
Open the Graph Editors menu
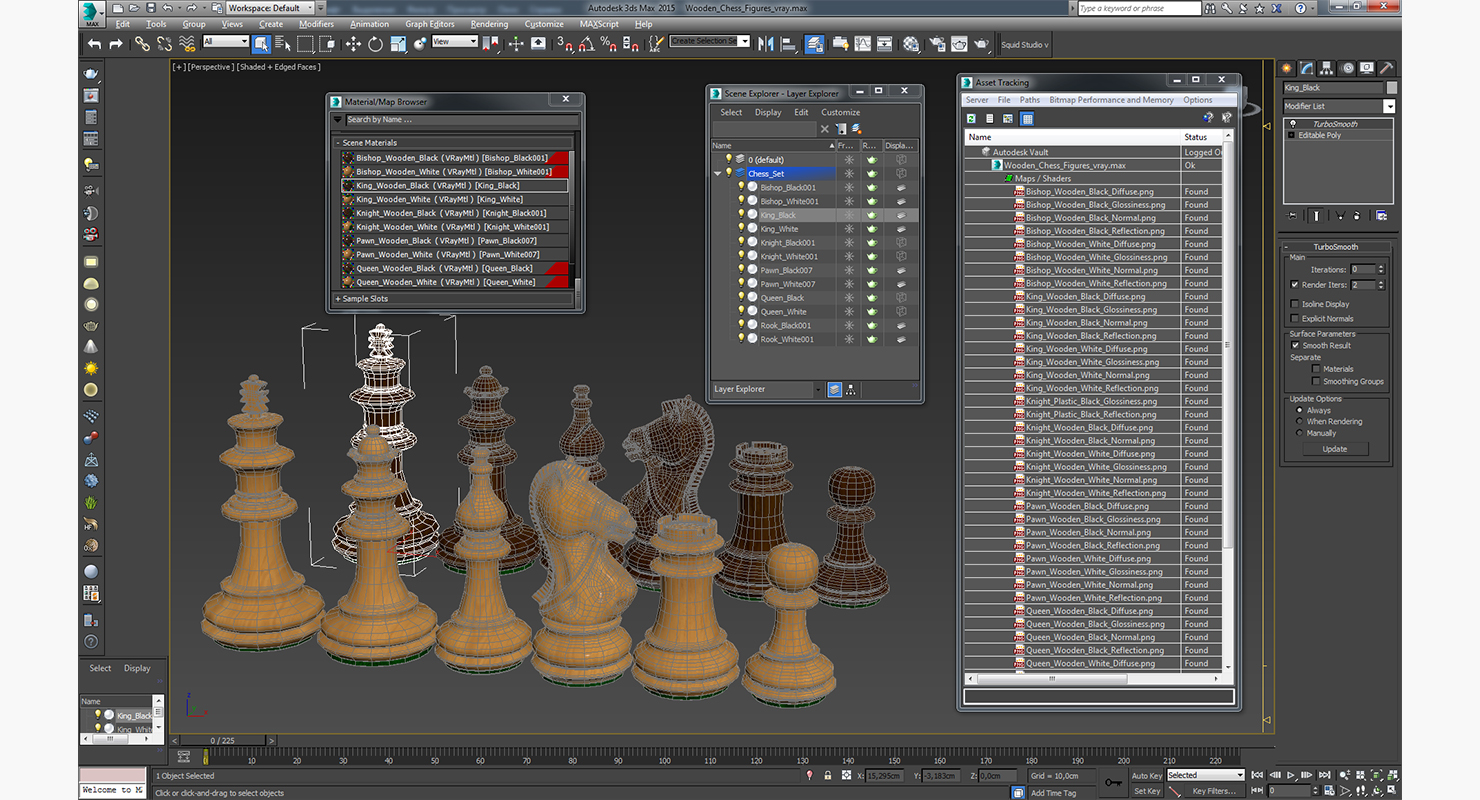pyautogui.click(x=430, y=24)
